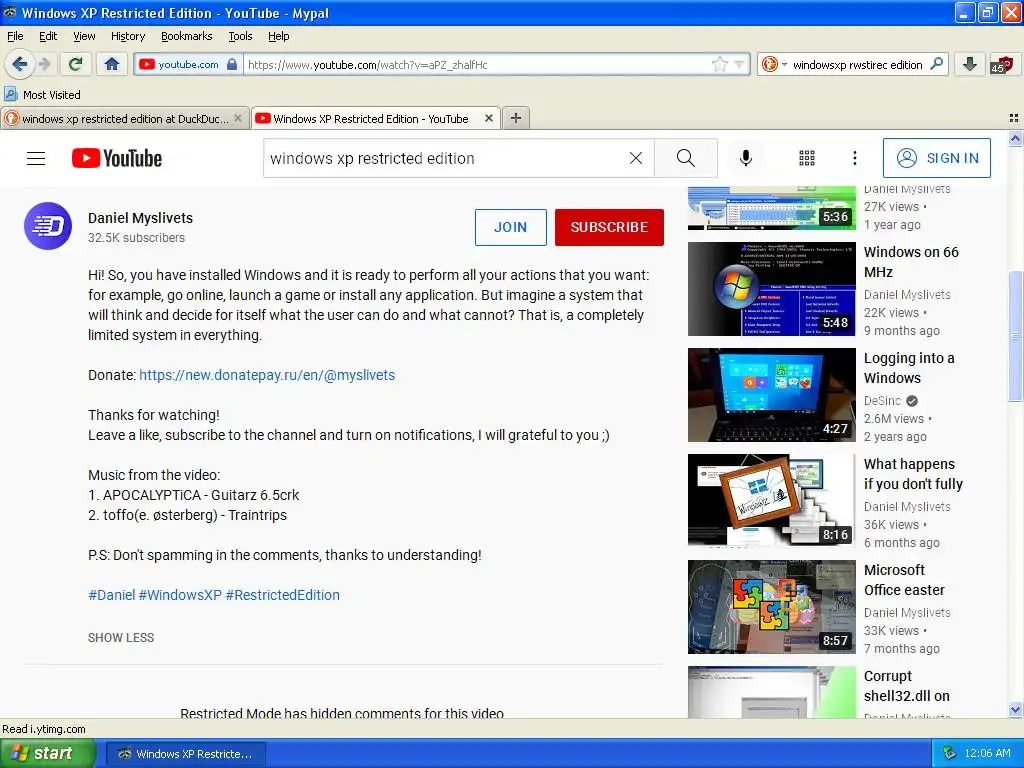
Task: Open Daniel Myslivets channel avatar
Action: [48, 226]
